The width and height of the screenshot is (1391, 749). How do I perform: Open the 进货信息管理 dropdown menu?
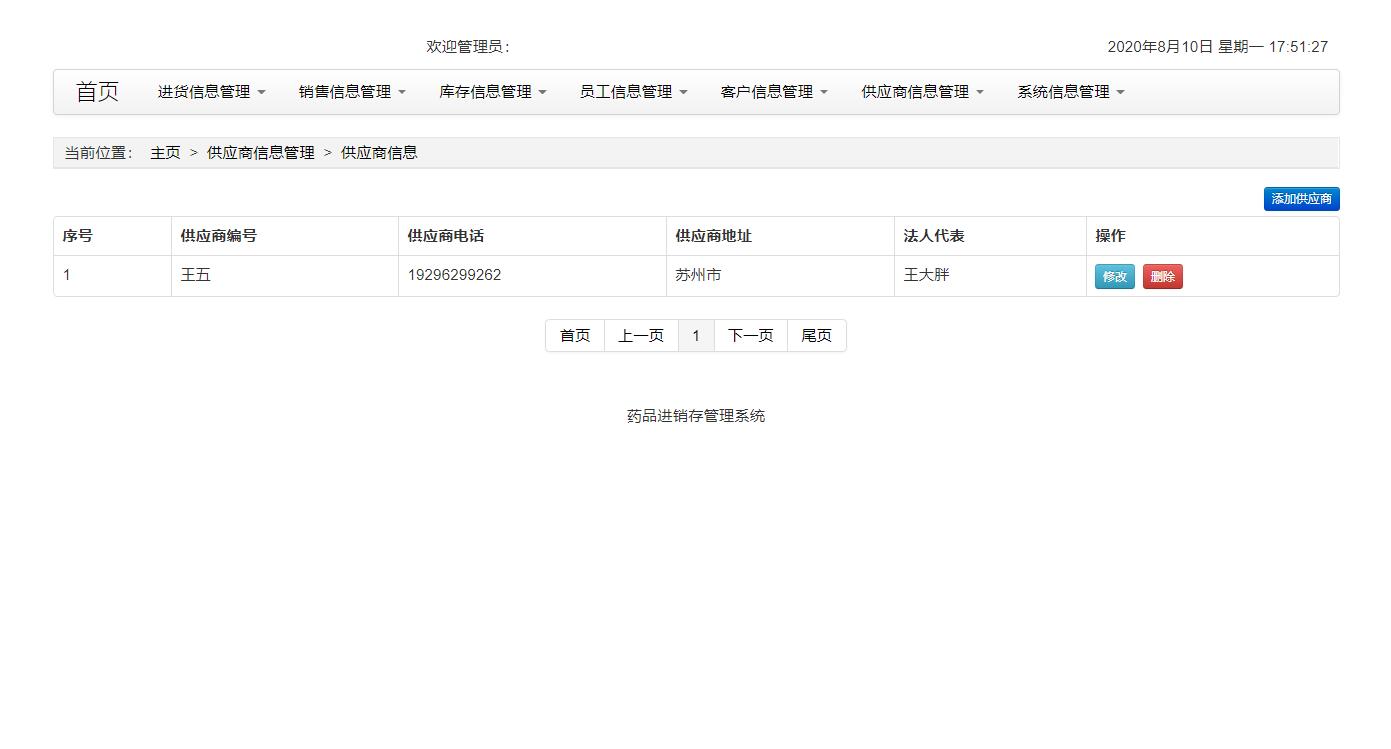[x=210, y=91]
